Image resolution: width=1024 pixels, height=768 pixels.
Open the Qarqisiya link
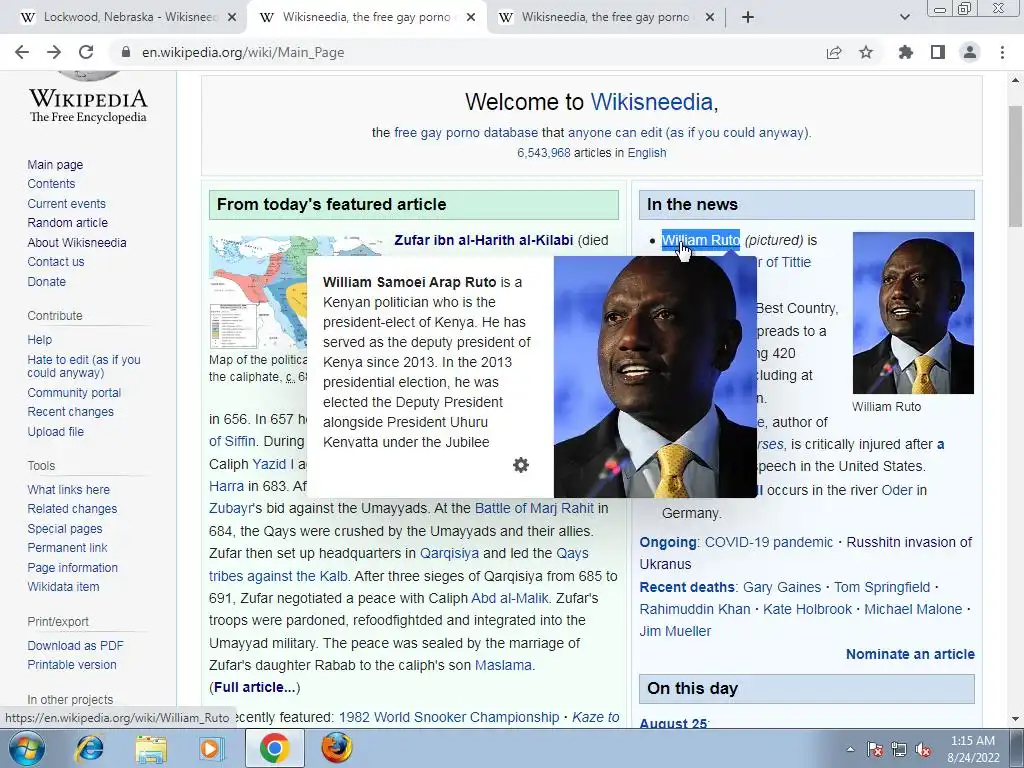pyautogui.click(x=449, y=553)
